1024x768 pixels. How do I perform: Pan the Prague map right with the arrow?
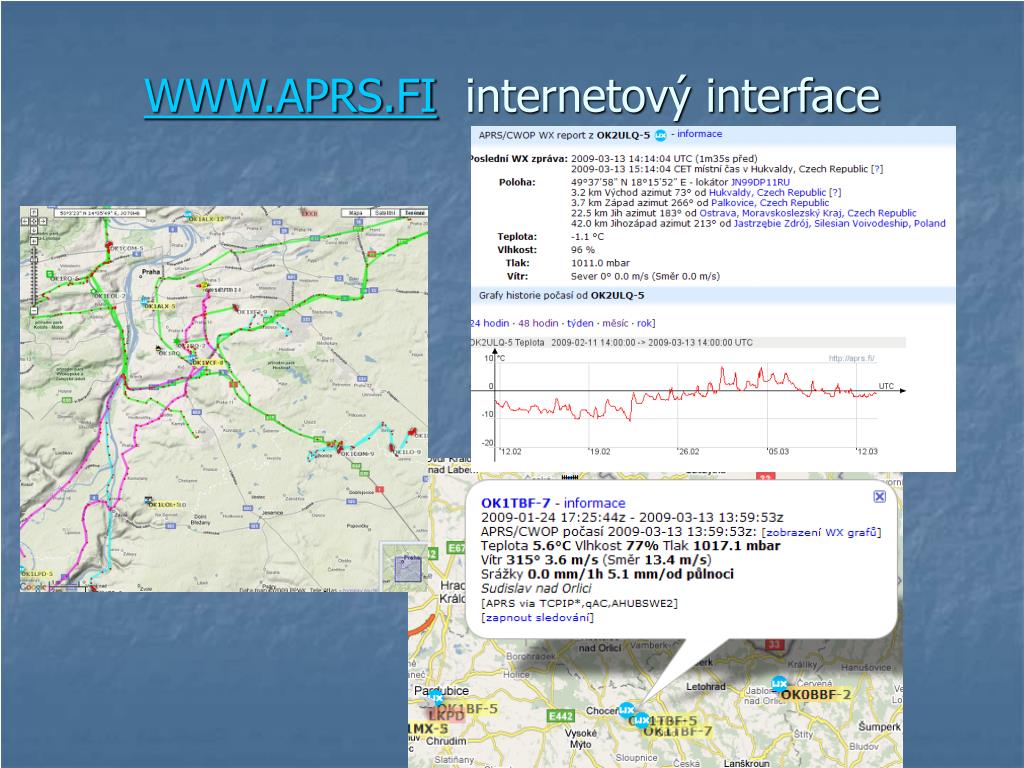[x=43, y=221]
